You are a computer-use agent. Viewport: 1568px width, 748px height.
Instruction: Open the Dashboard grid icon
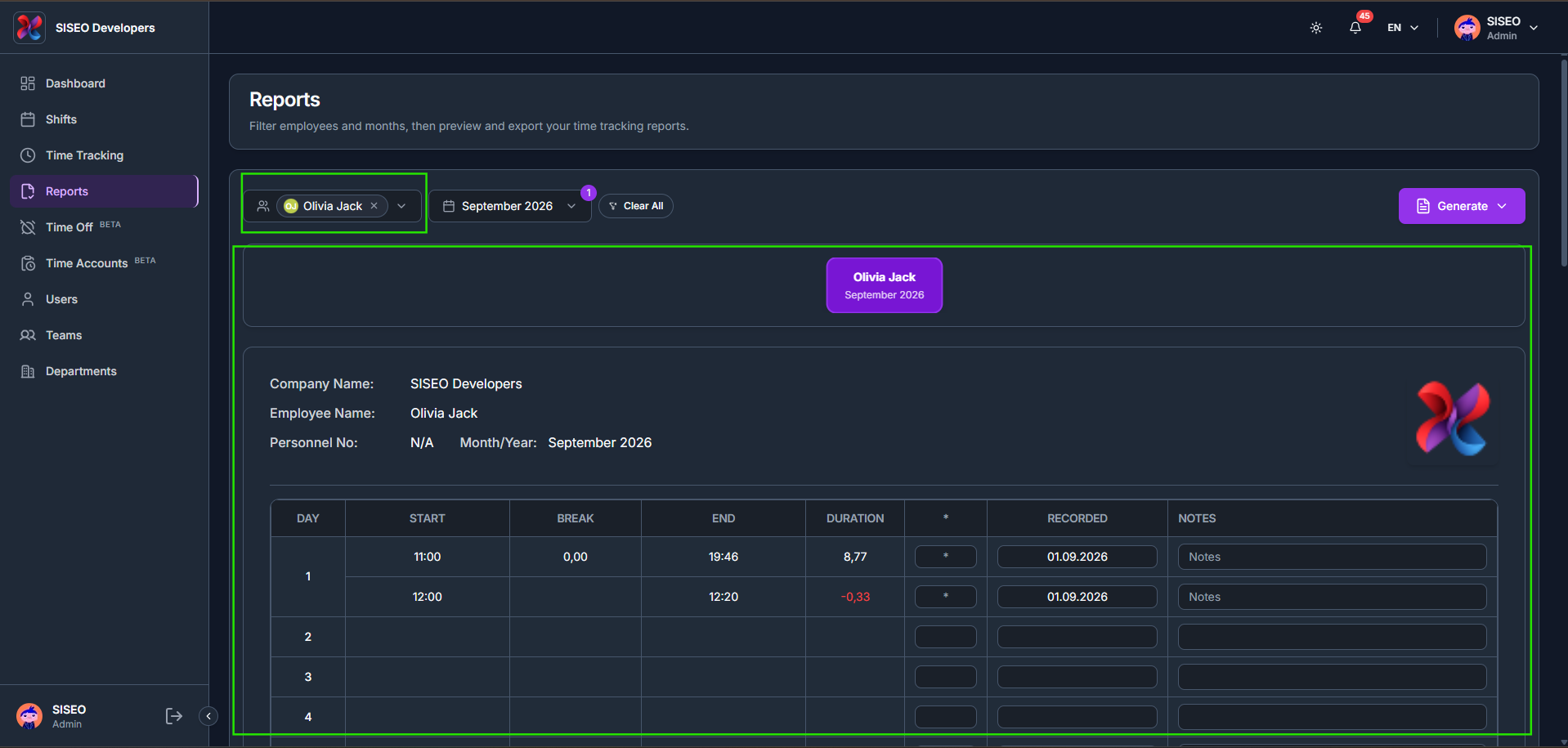point(28,83)
